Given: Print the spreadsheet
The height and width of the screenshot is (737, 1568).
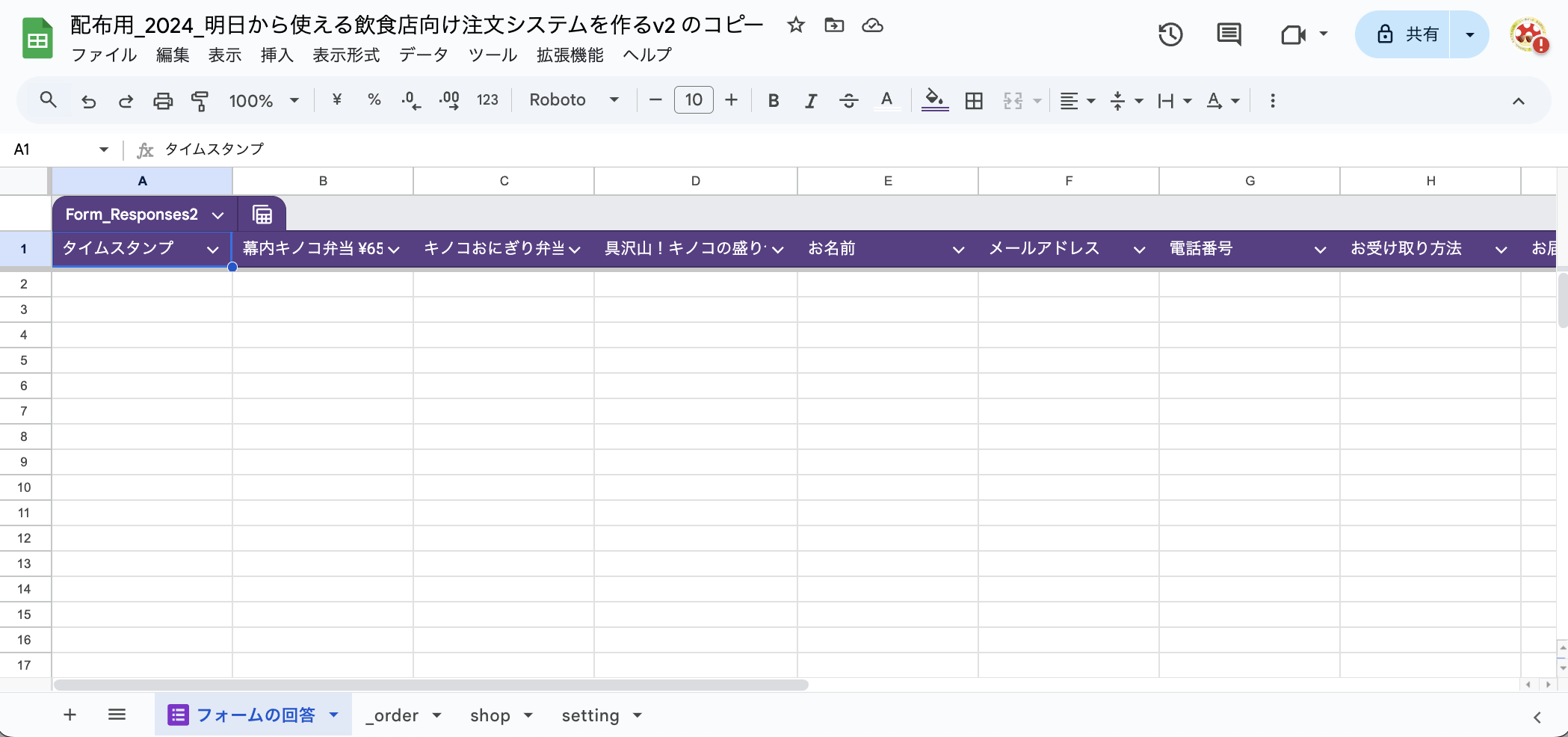Looking at the screenshot, I should 163,100.
